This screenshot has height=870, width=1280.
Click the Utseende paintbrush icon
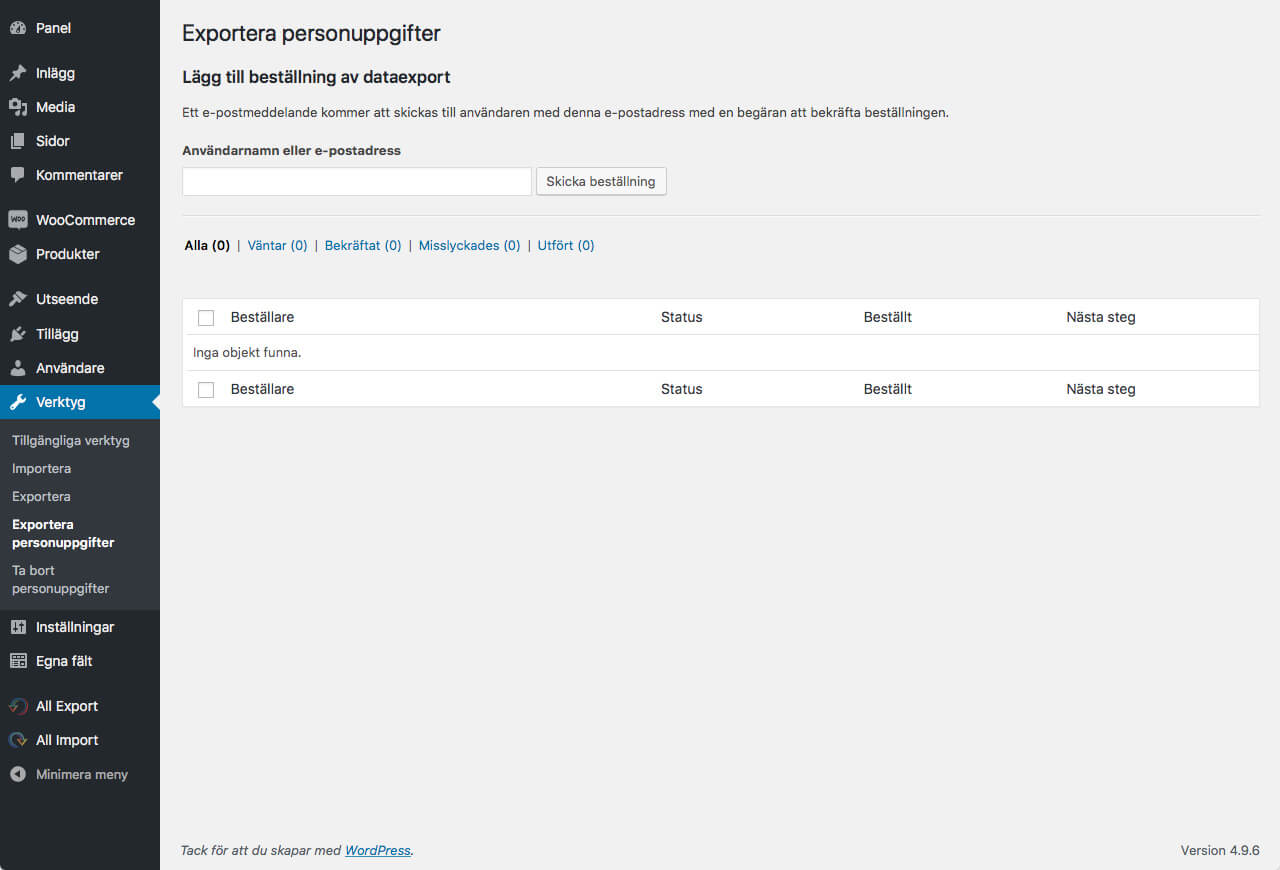click(18, 299)
